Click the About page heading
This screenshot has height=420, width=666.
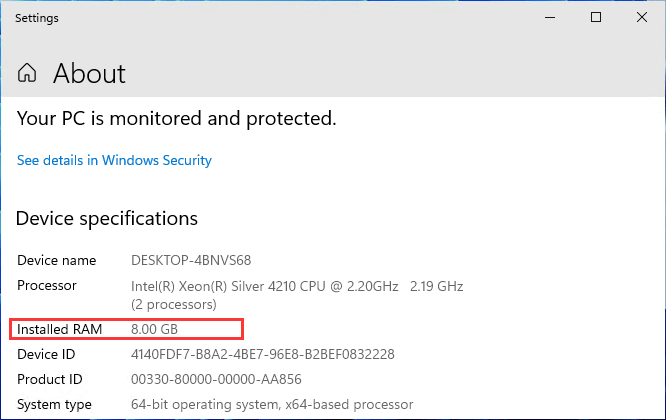point(89,73)
